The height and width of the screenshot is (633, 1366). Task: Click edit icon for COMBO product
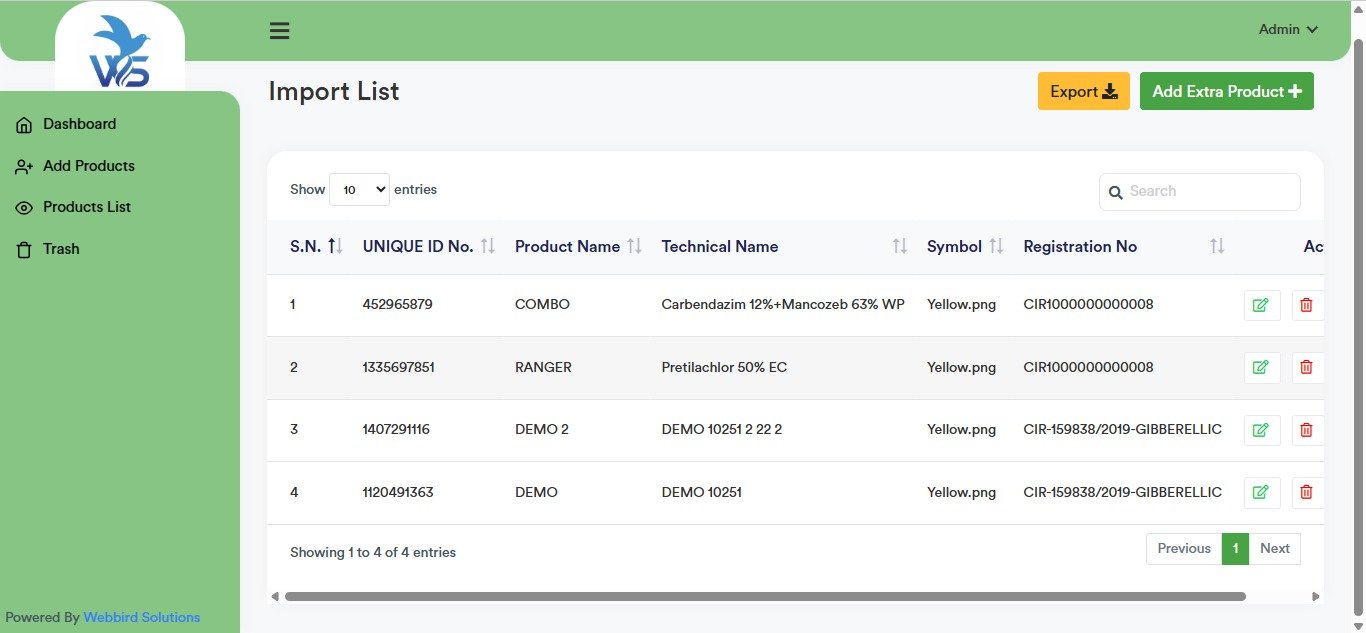coord(1261,305)
